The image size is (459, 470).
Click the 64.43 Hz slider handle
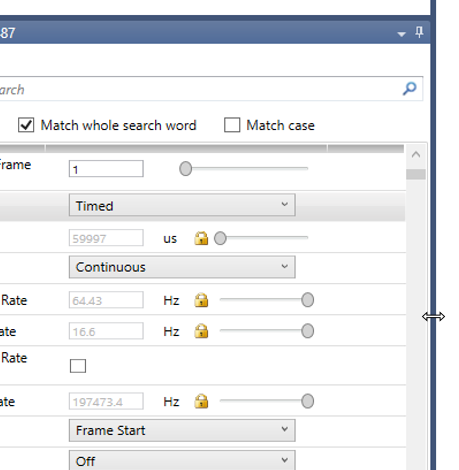pyautogui.click(x=307, y=300)
